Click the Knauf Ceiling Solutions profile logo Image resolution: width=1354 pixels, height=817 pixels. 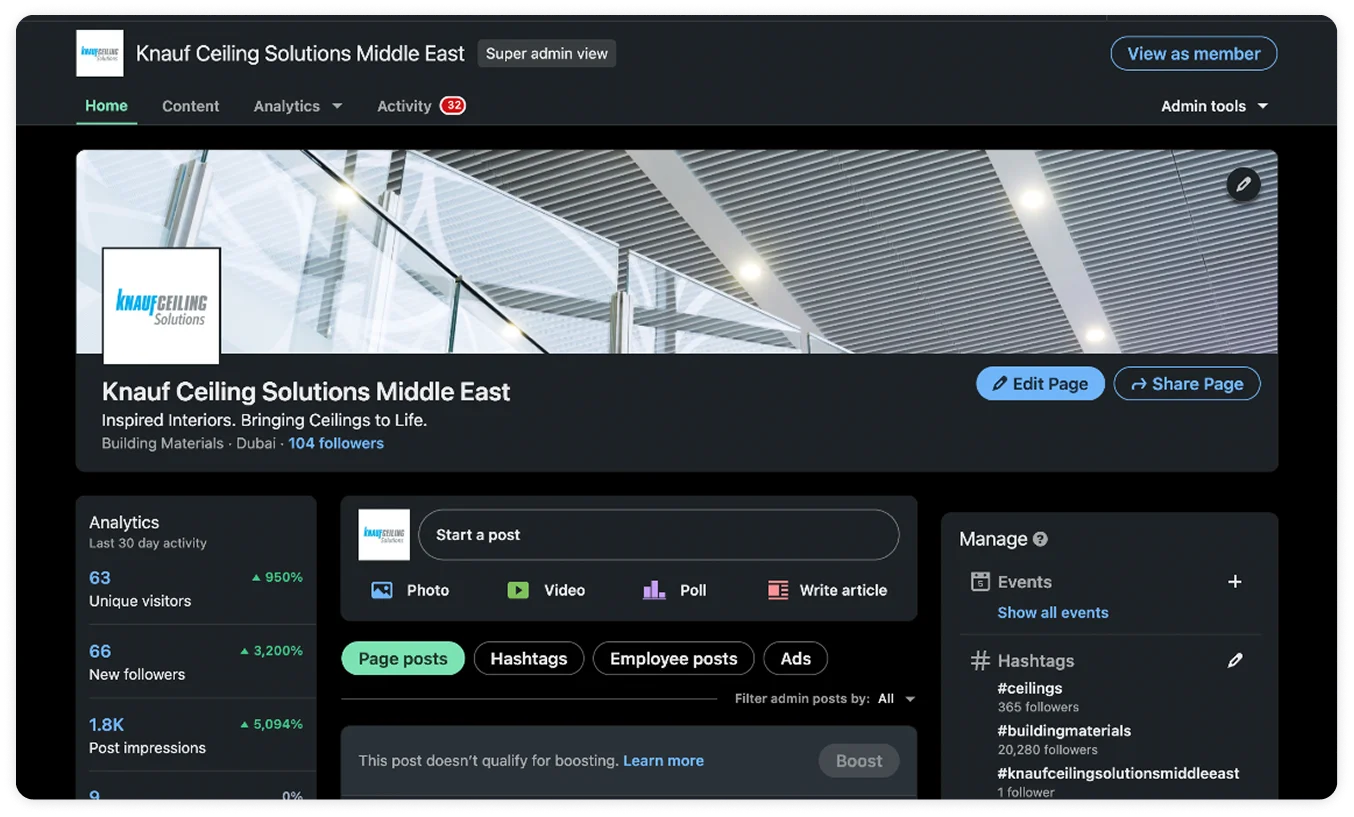[161, 306]
